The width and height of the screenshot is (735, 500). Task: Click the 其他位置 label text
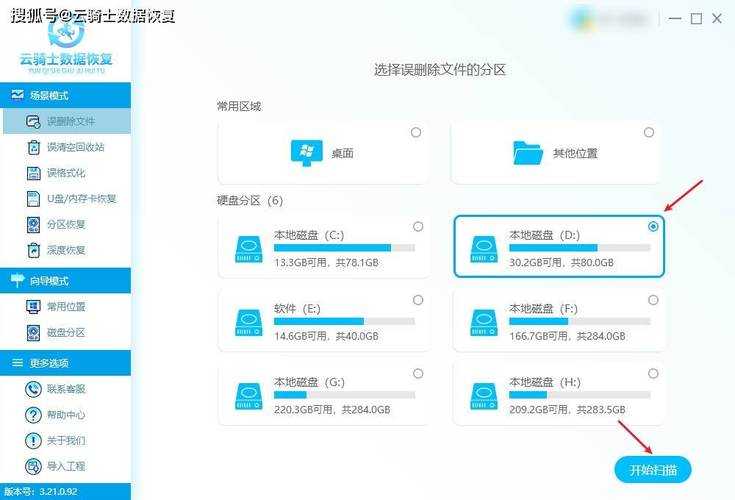575,153
